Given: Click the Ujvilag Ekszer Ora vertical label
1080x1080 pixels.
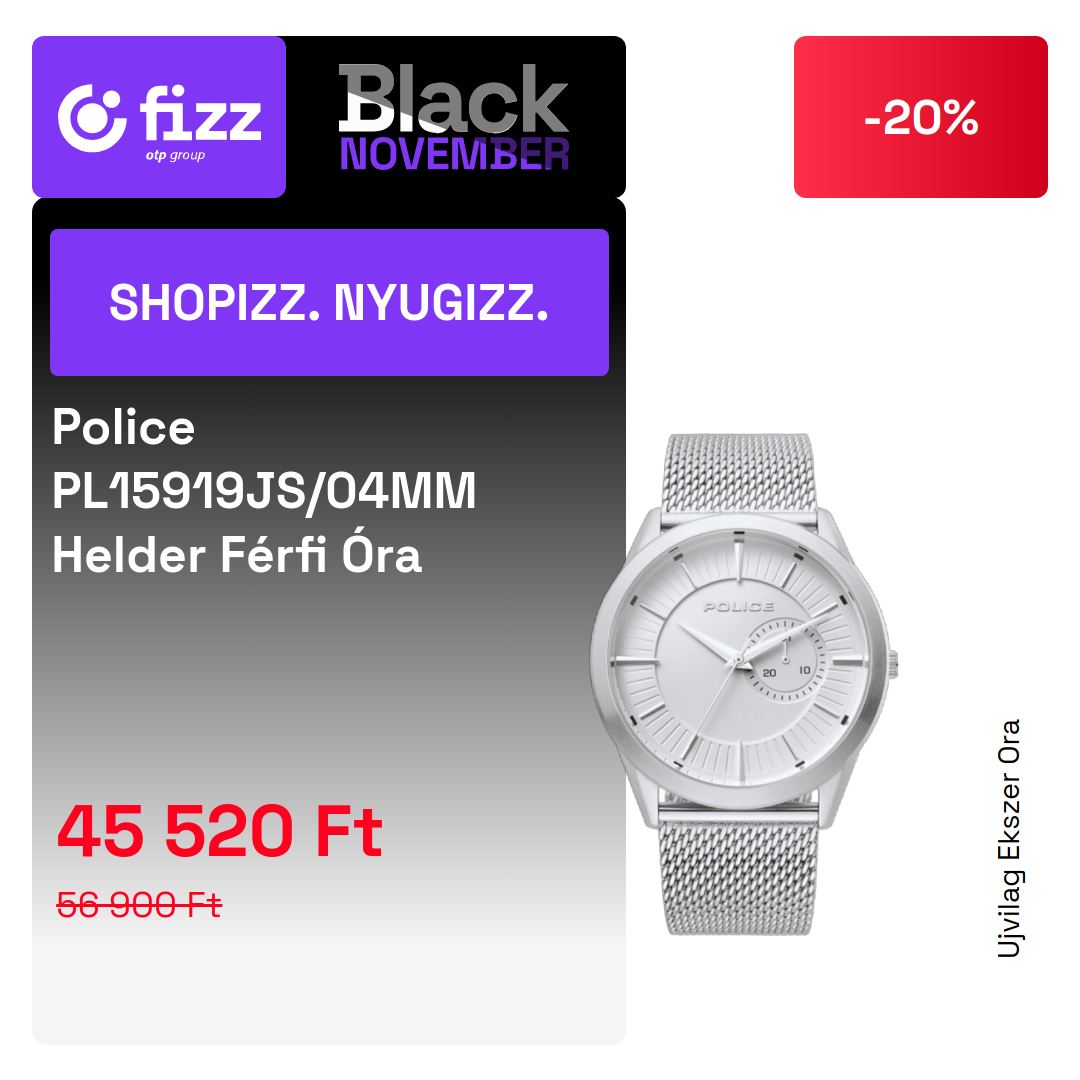Looking at the screenshot, I should click(1009, 839).
